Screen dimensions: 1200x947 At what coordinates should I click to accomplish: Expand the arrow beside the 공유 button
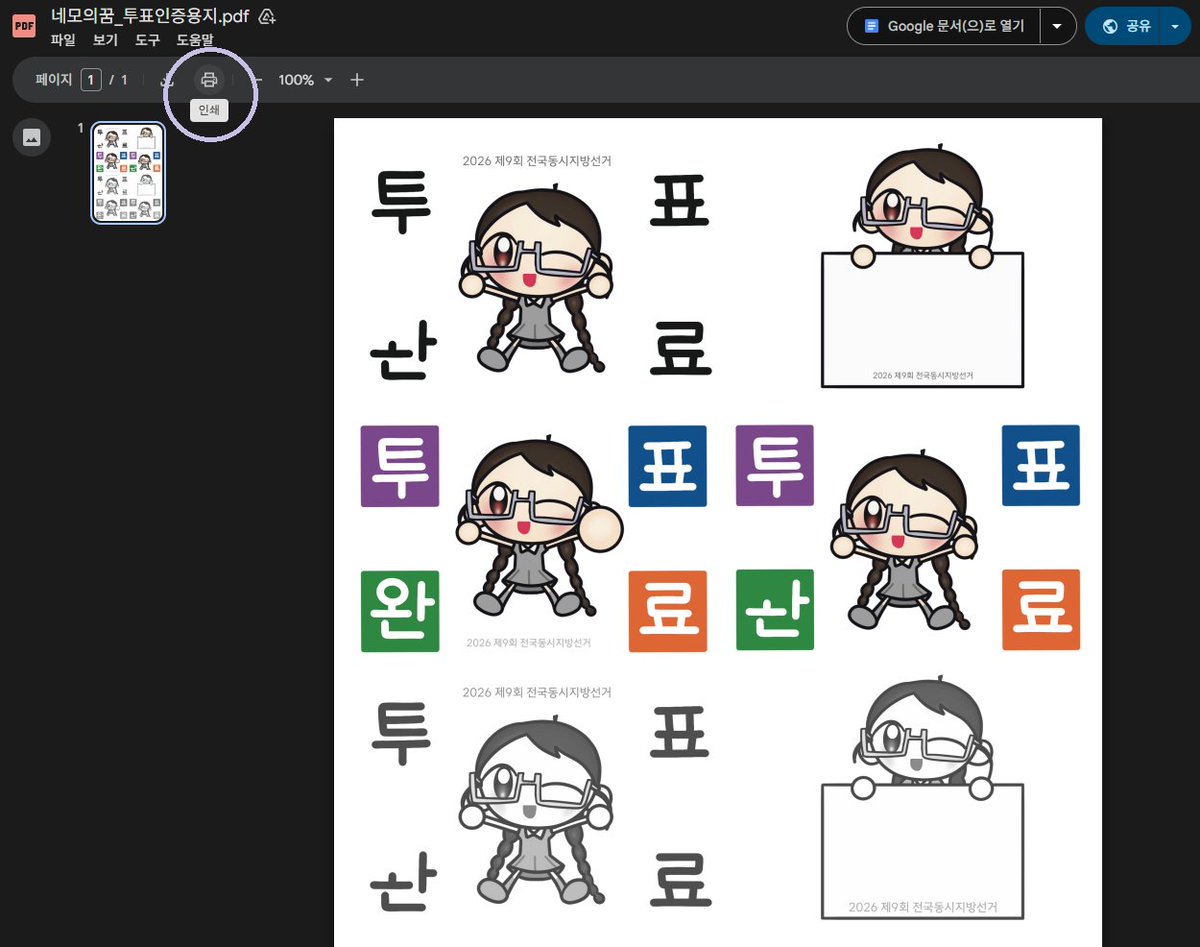(x=1174, y=26)
